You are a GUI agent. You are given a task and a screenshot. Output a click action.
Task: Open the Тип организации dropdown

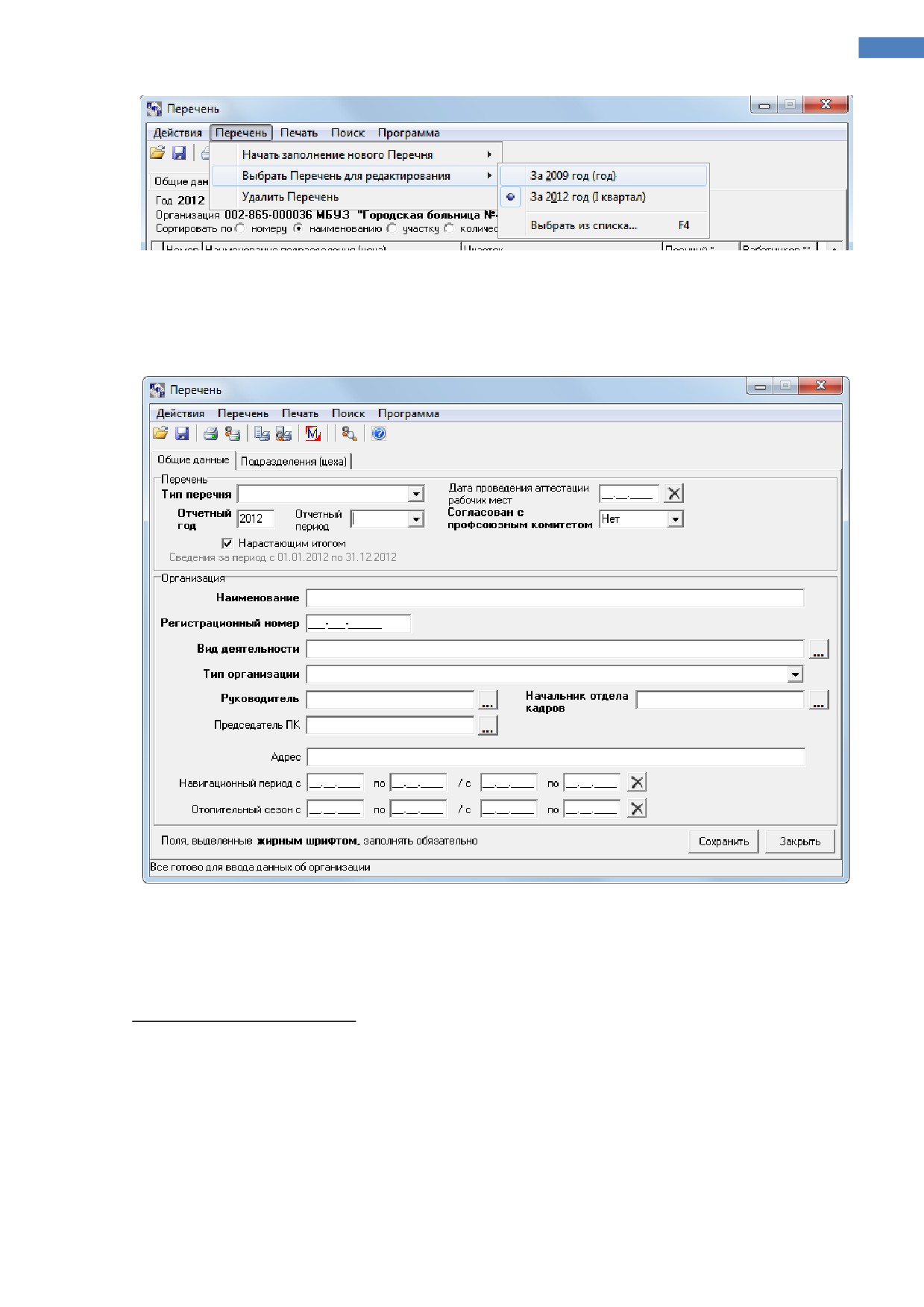[795, 674]
